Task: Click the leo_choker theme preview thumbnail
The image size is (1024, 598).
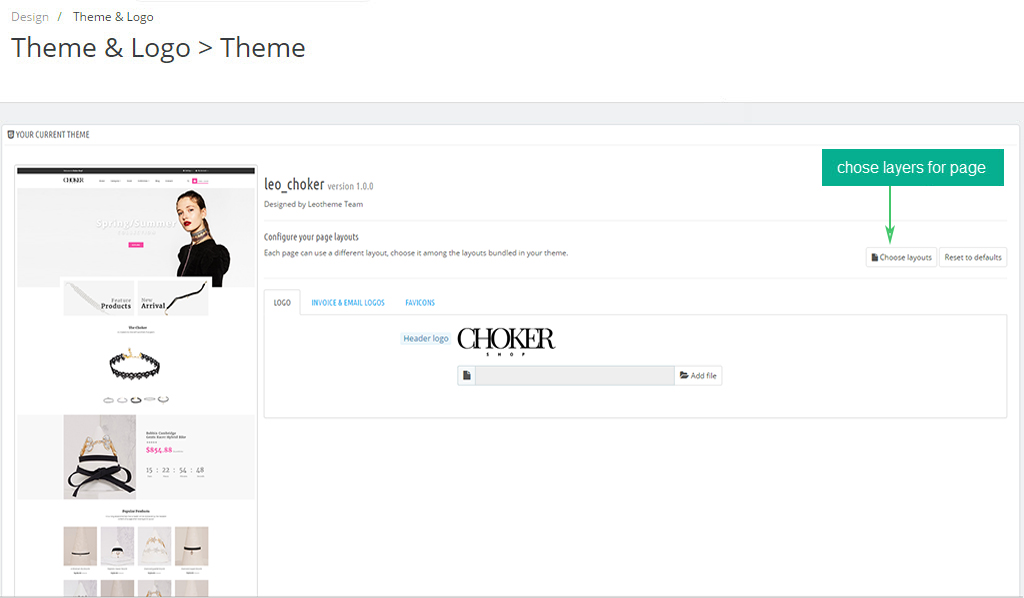Action: 136,381
